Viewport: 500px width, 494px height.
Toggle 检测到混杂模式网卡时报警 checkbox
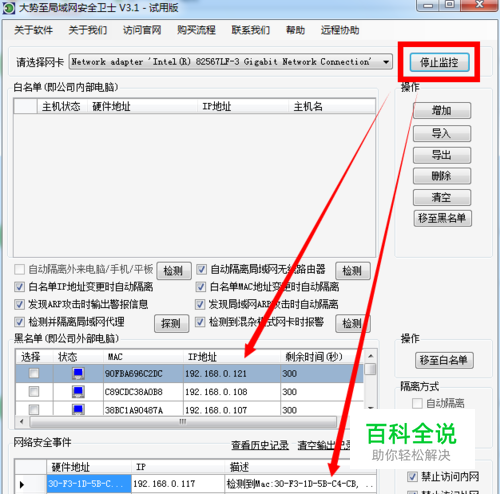[200, 322]
